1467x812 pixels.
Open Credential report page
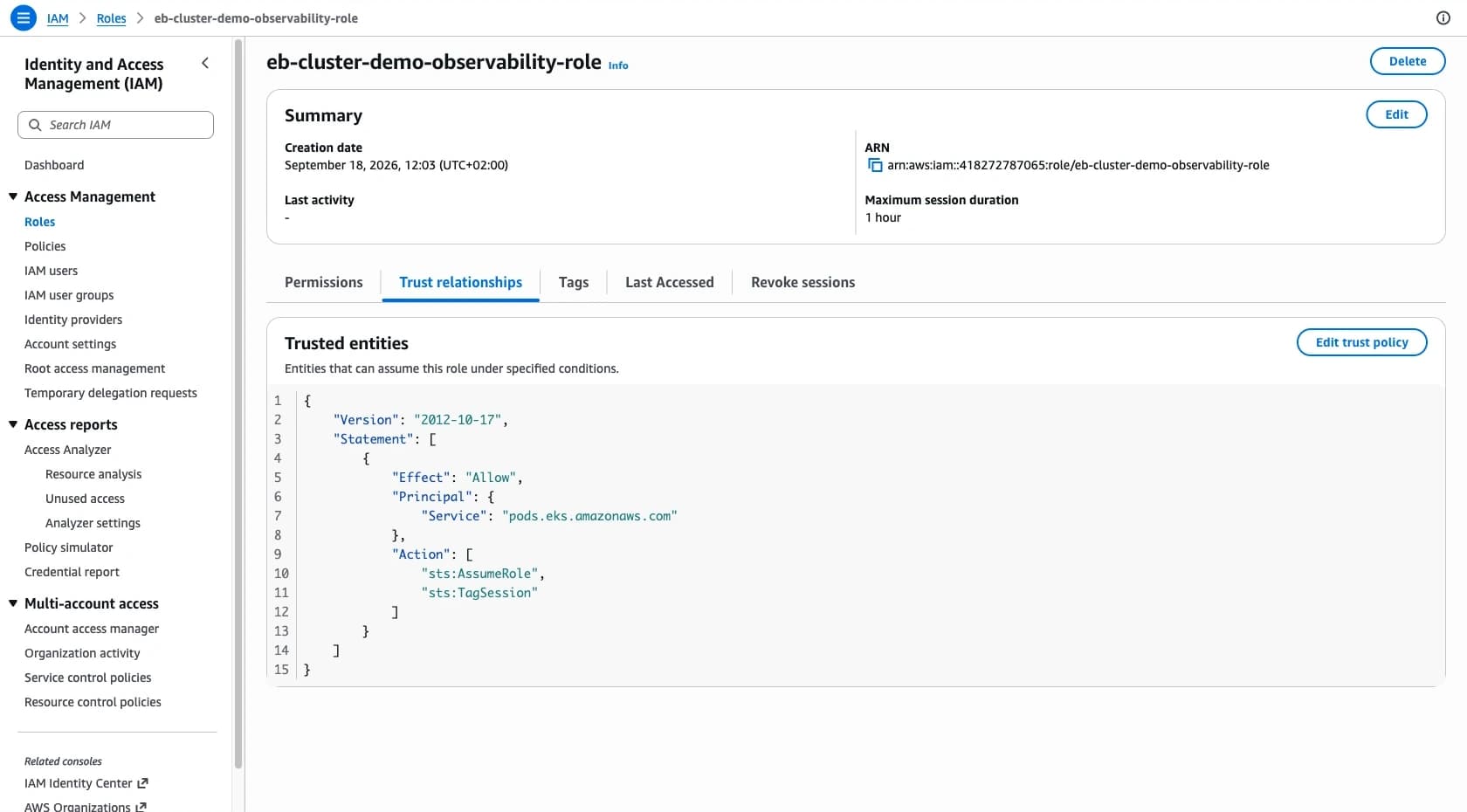pyautogui.click(x=72, y=572)
